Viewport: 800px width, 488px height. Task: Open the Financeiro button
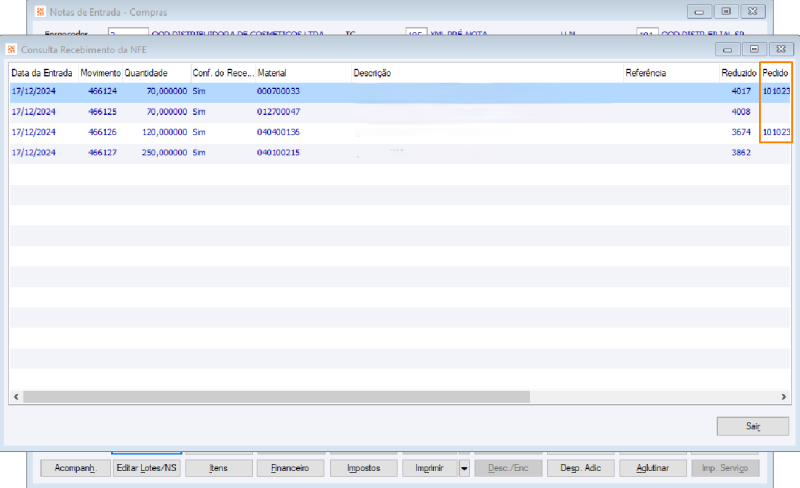[290, 468]
